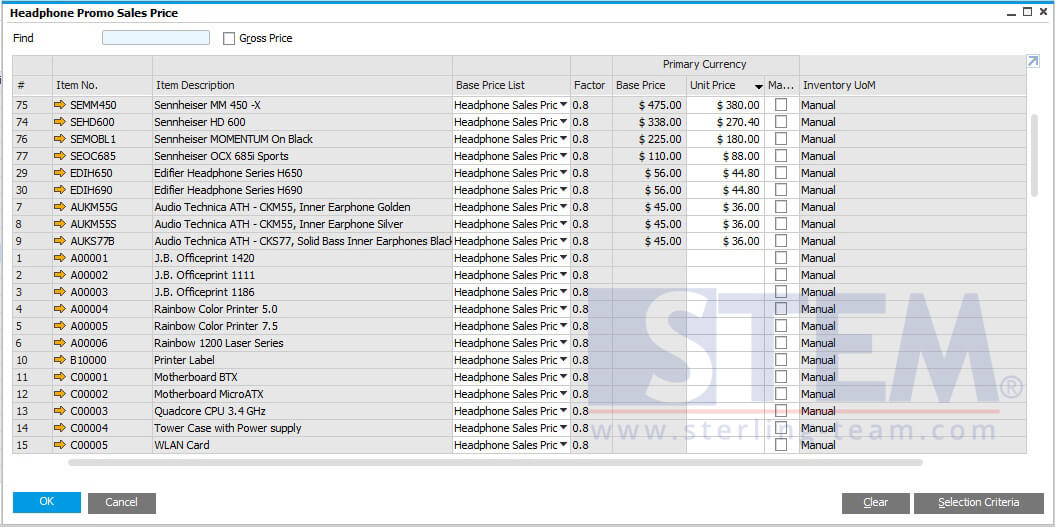The width and height of the screenshot is (1056, 527).
Task: Open link arrow for item B10000
Action: [60, 360]
